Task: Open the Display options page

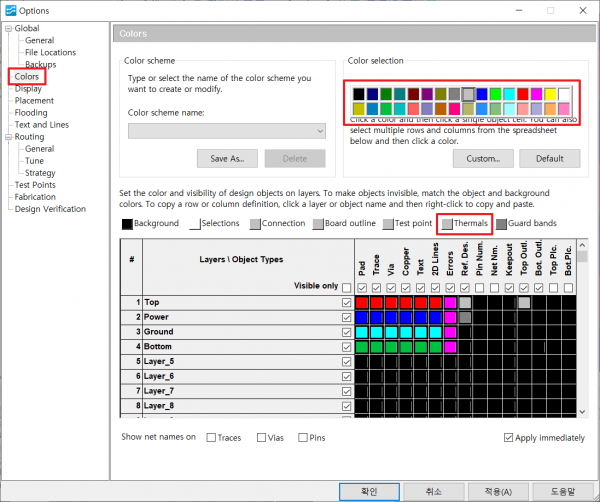Action: [28, 88]
